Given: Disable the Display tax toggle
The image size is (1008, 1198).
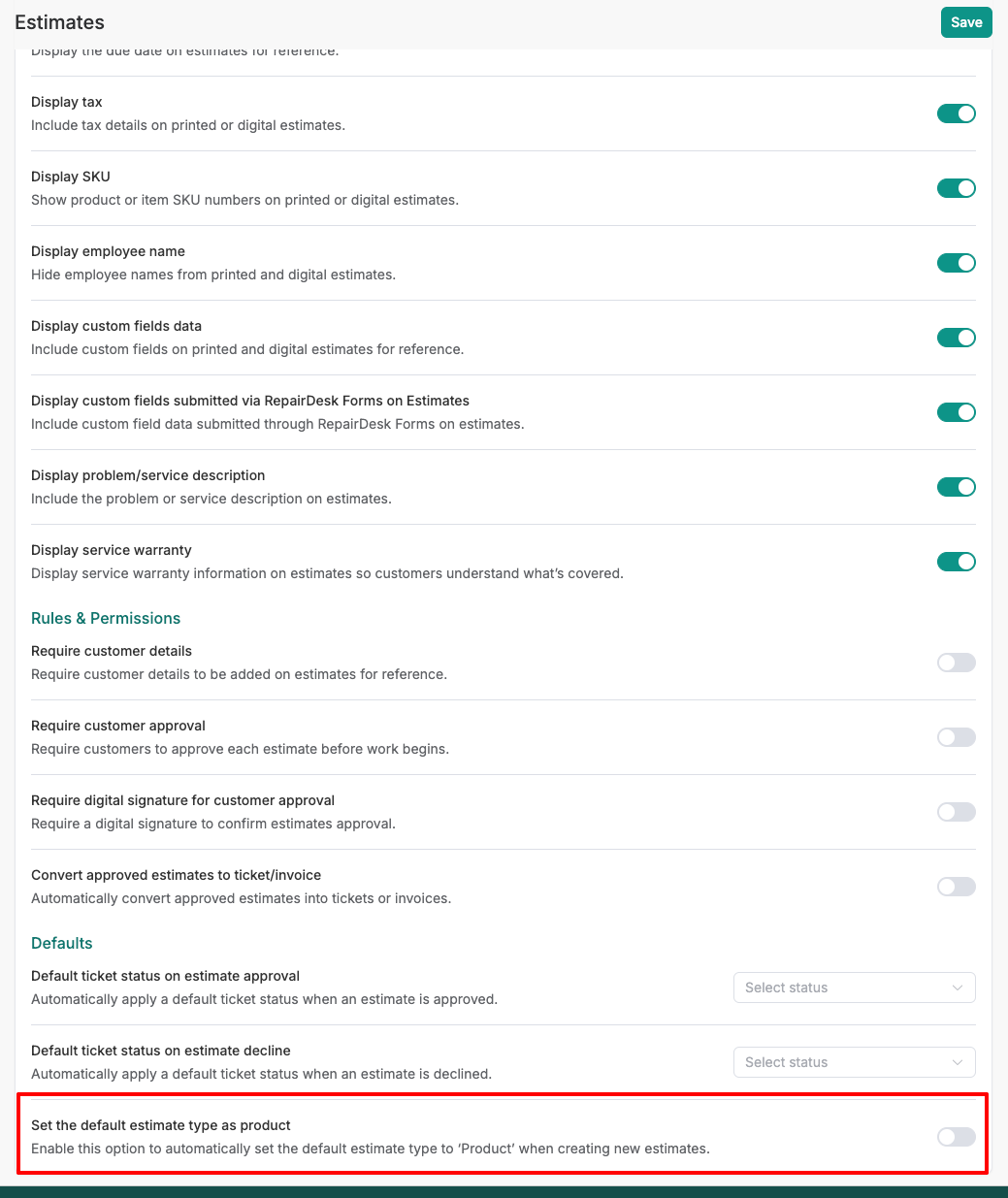Looking at the screenshot, I should [x=956, y=113].
